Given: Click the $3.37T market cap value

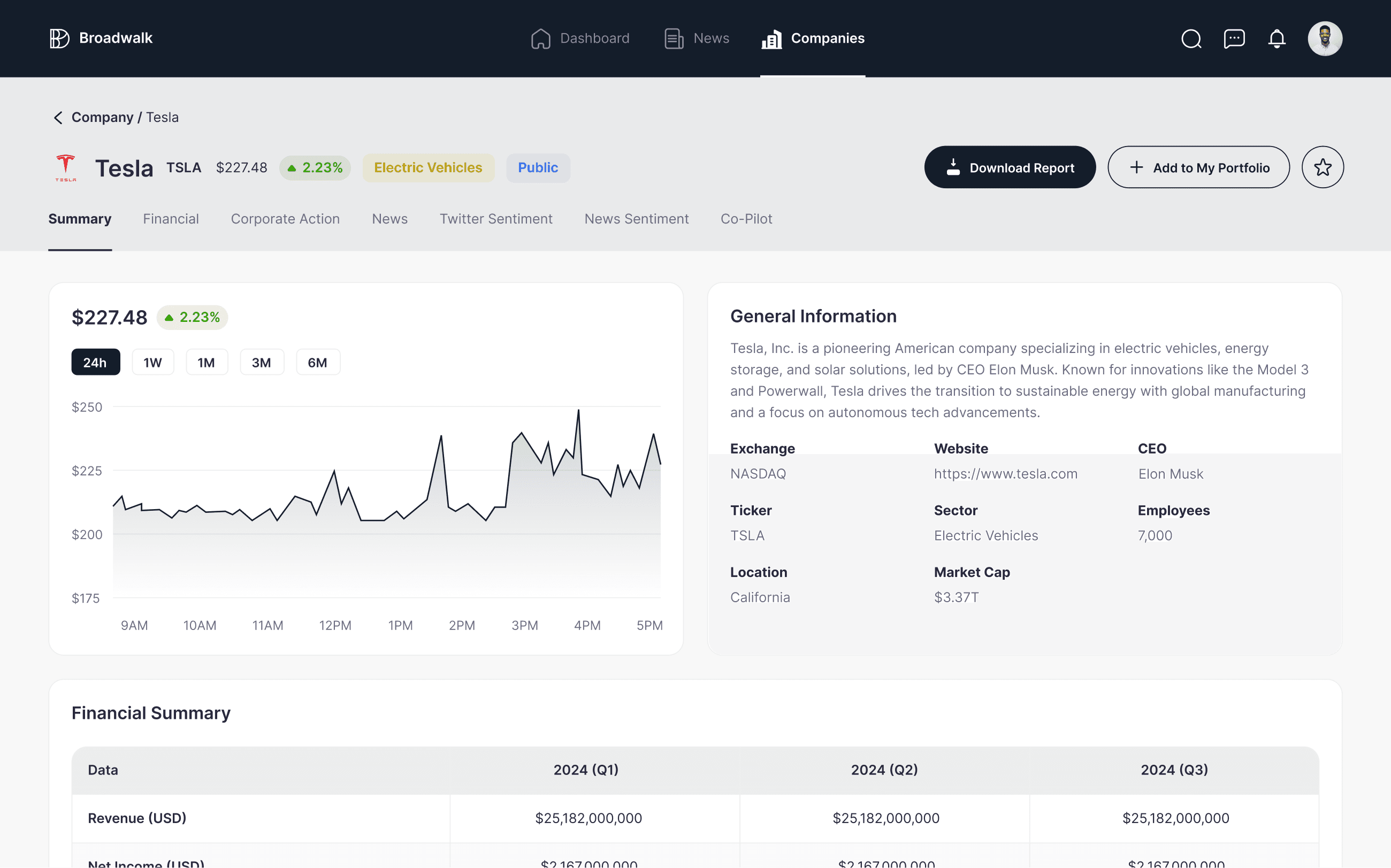Looking at the screenshot, I should (956, 597).
